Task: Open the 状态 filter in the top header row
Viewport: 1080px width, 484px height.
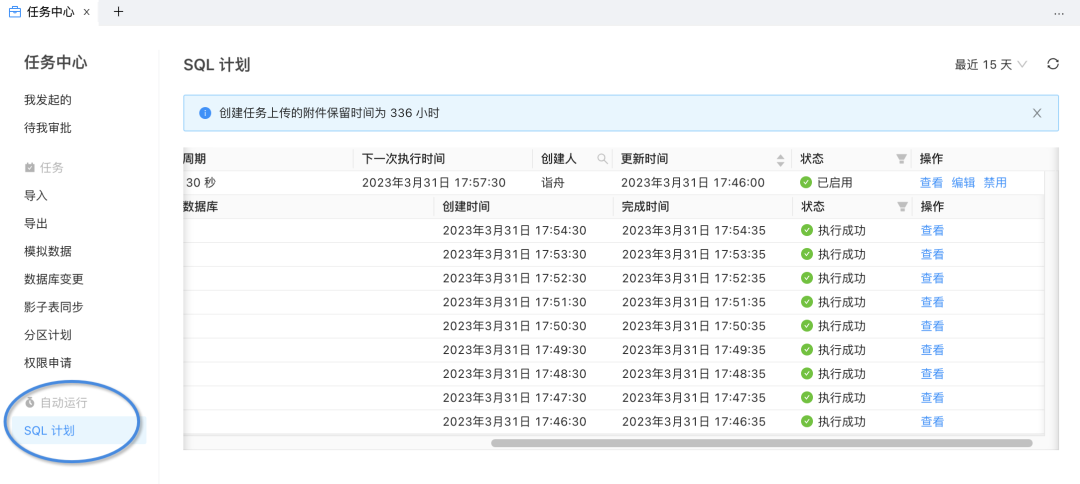Action: click(x=901, y=159)
